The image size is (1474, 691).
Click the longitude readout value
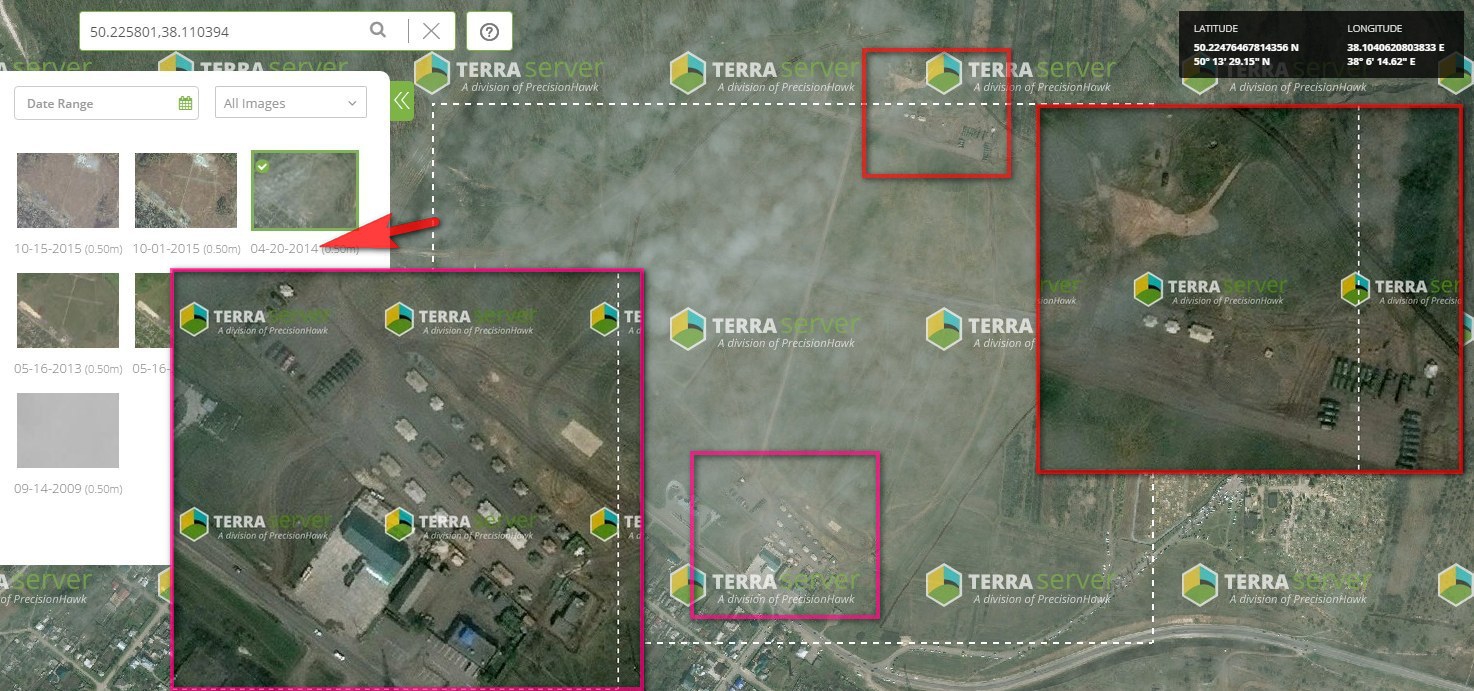tap(1395, 47)
